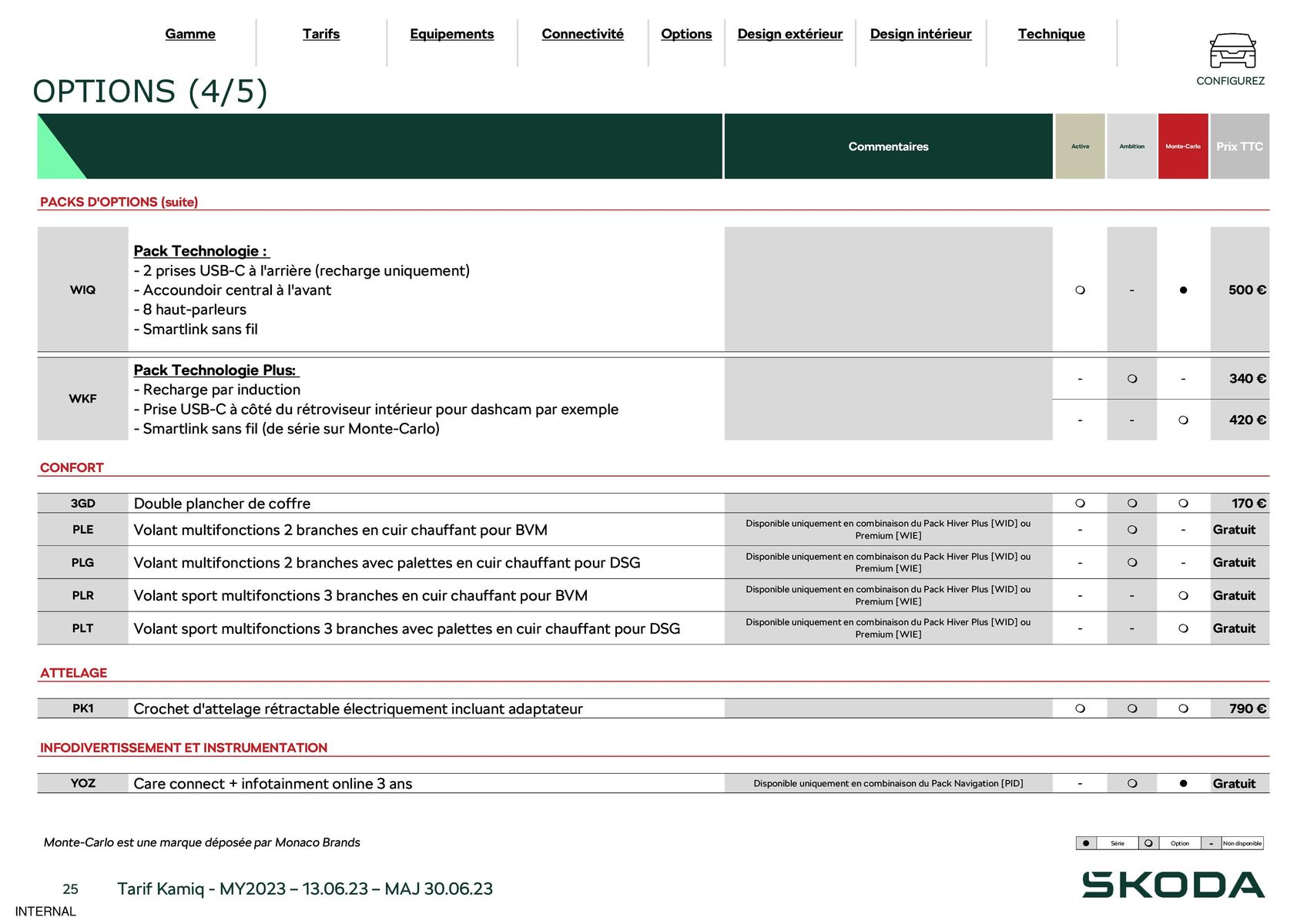Click the 340 € price for Pack Technologie Plus

pos(1247,379)
